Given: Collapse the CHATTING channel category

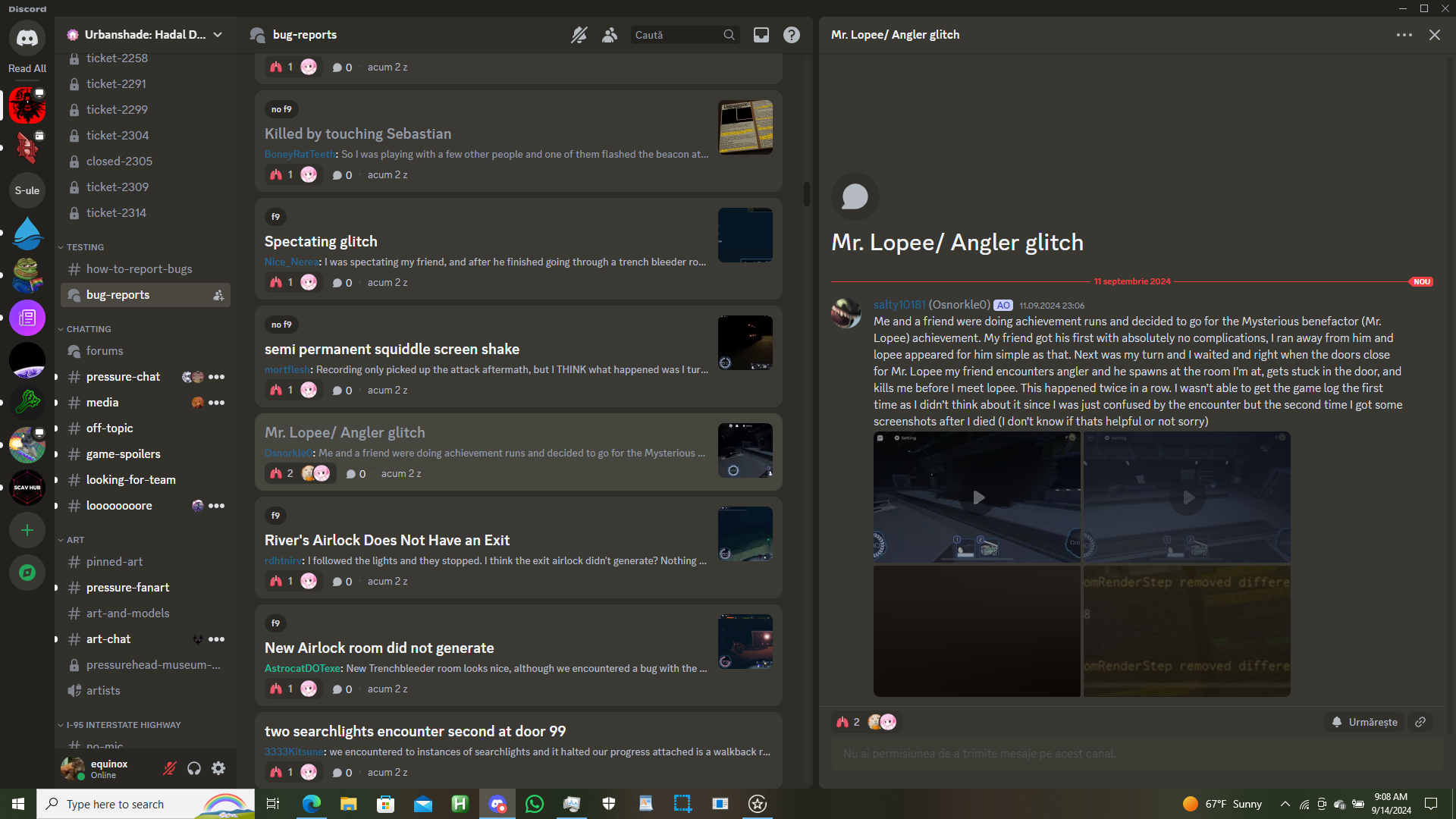Looking at the screenshot, I should pyautogui.click(x=88, y=329).
